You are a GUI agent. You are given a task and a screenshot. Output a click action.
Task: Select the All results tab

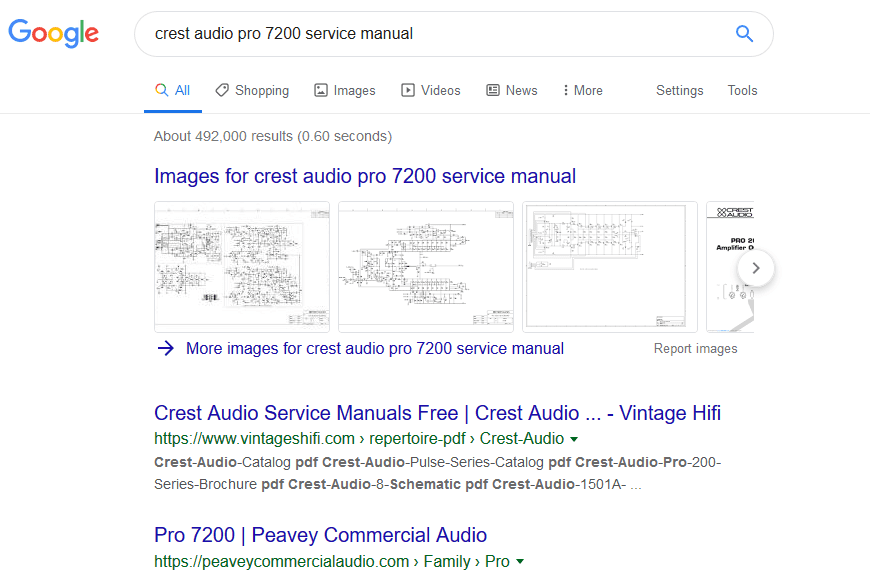[x=172, y=90]
